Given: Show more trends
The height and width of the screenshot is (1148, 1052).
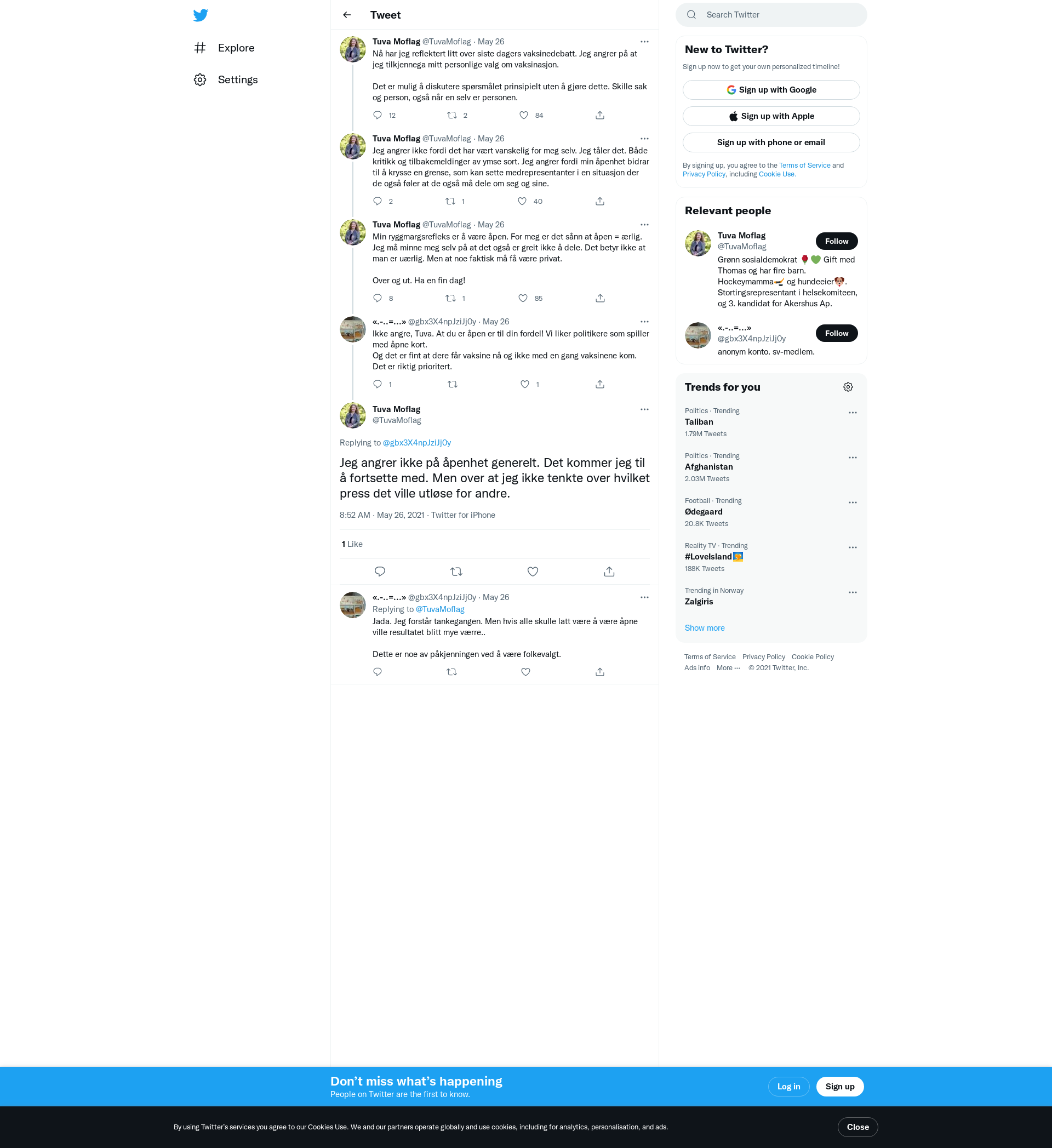Looking at the screenshot, I should point(705,628).
